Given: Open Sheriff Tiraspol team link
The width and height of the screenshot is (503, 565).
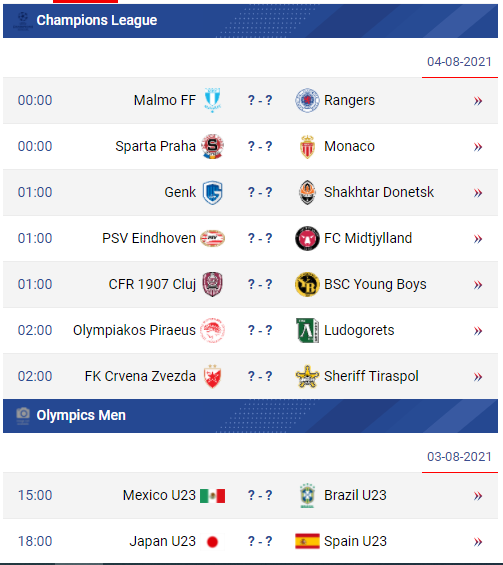Looking at the screenshot, I should pyautogui.click(x=371, y=376).
